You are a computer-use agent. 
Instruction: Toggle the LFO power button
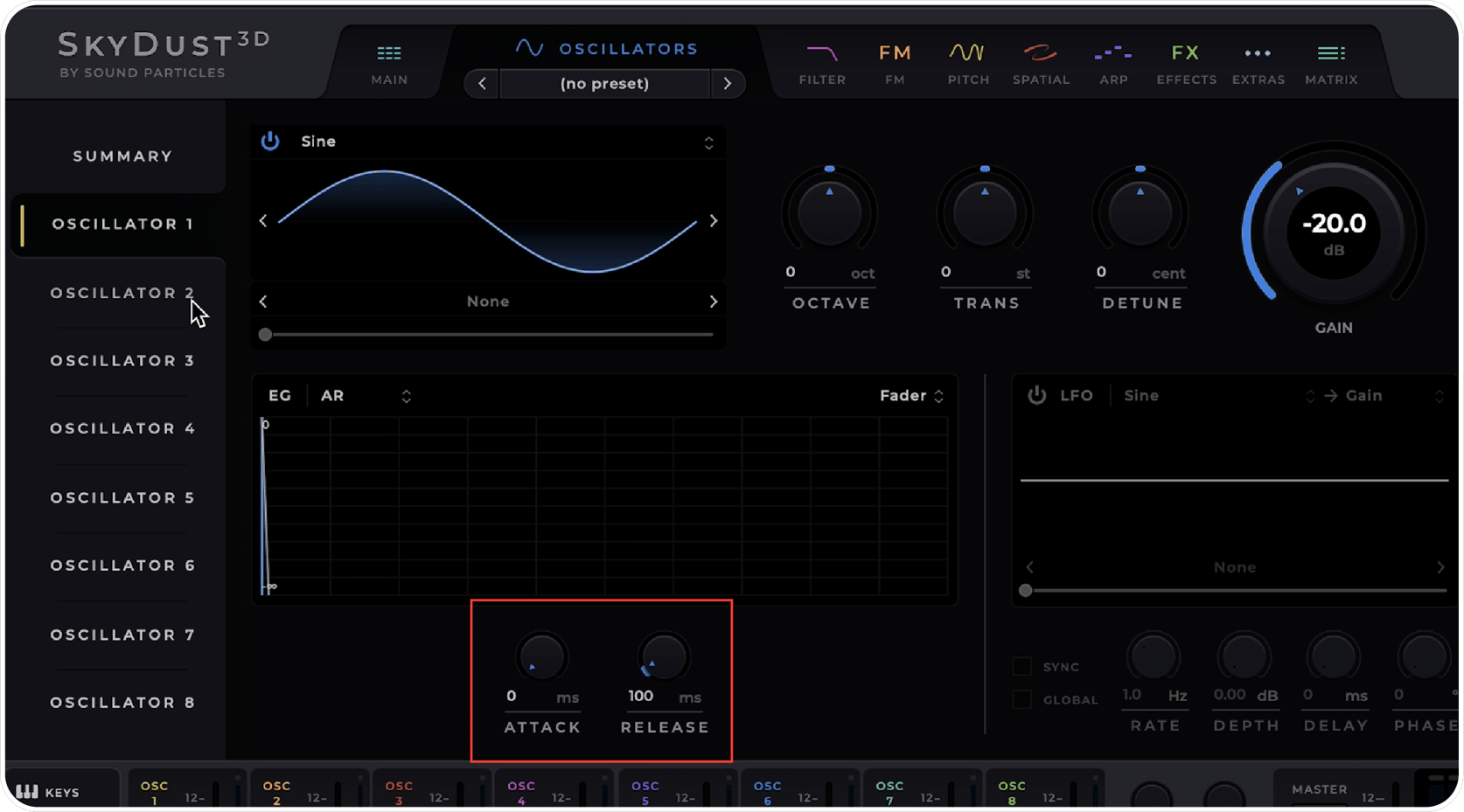(1036, 395)
